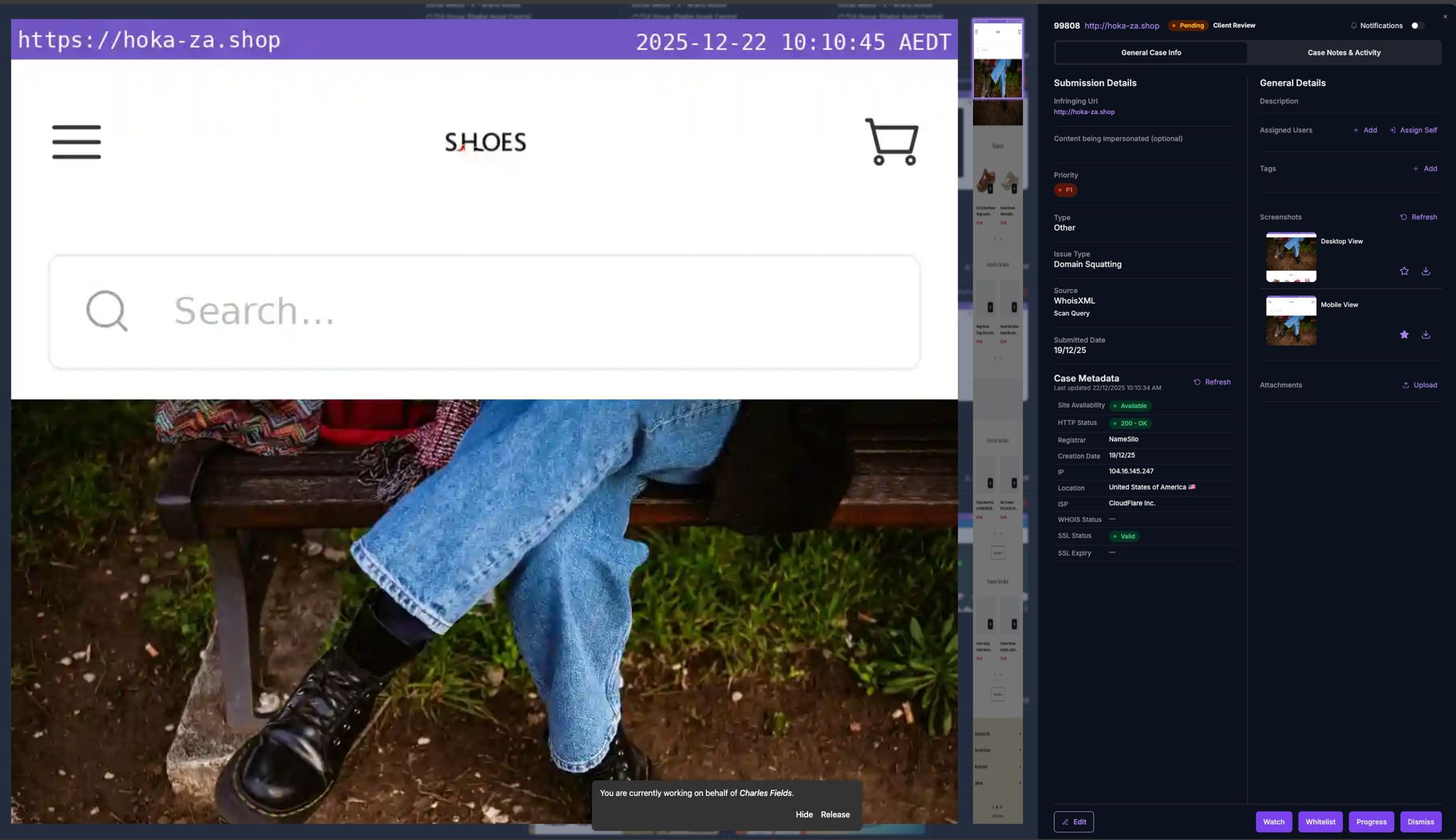Unstar the Mobile View screenshot
Screen dimensions: 1456x840
(1404, 335)
